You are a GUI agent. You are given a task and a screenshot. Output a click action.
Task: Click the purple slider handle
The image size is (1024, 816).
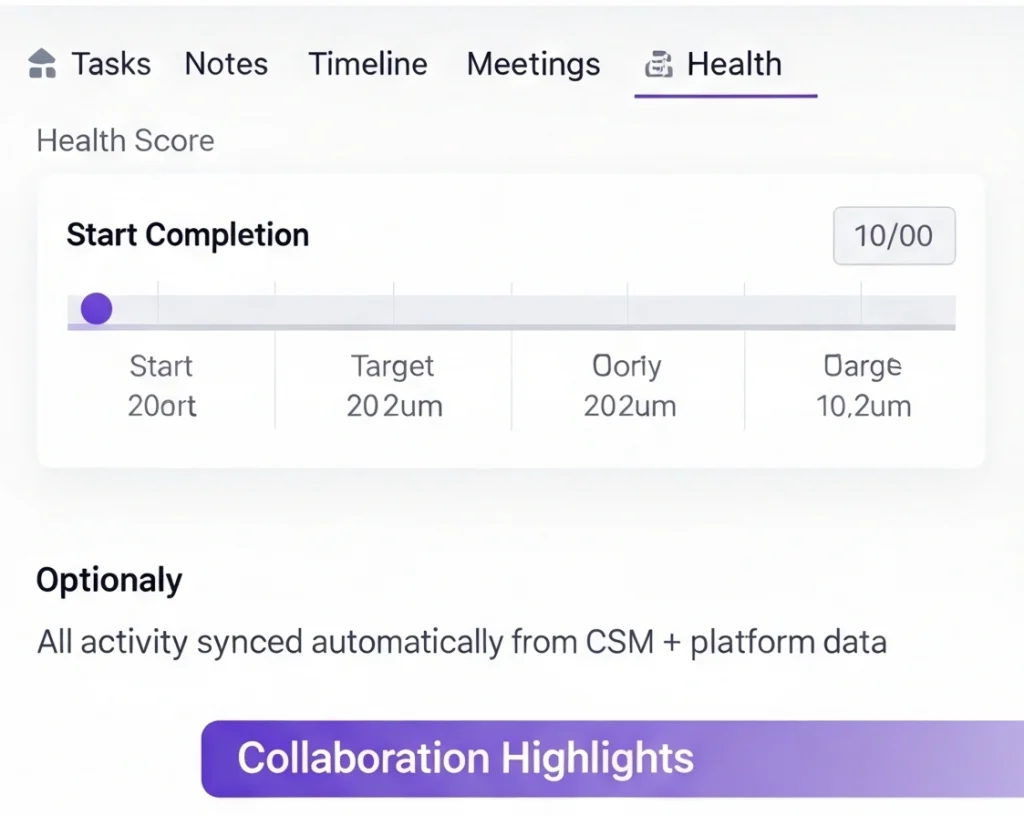(96, 309)
